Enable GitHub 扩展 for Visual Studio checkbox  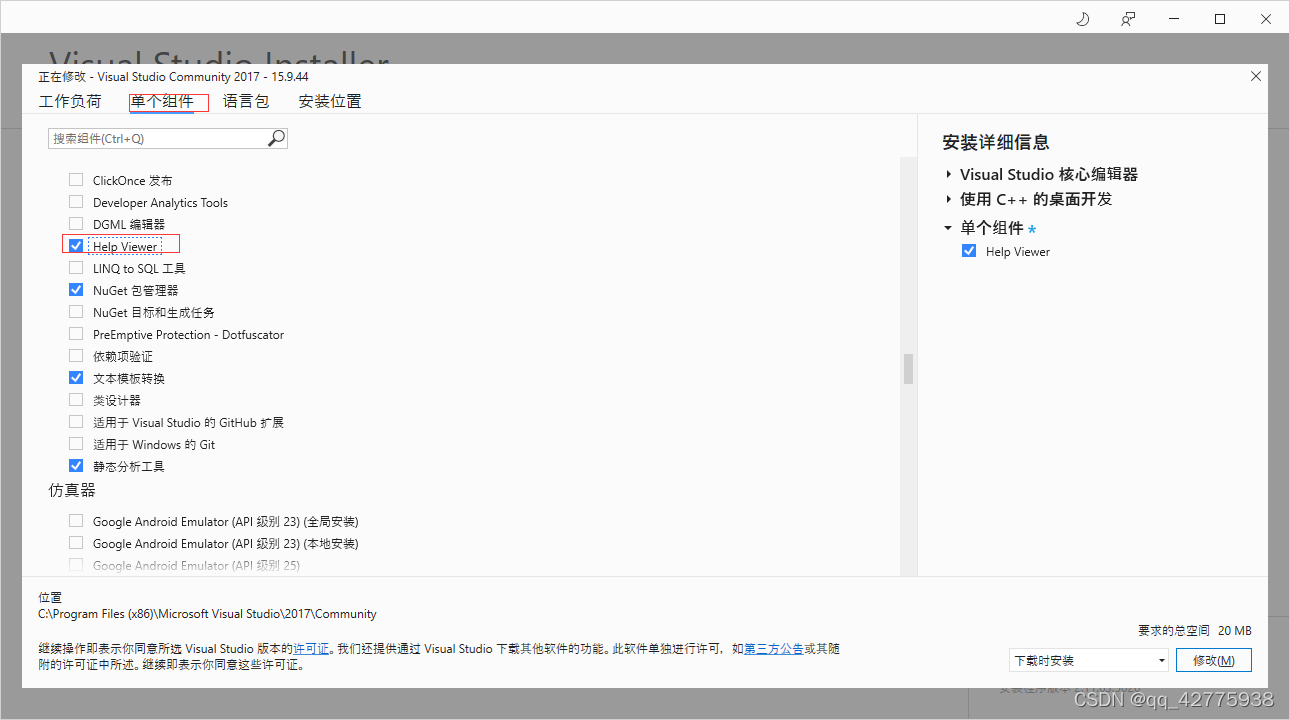tap(76, 422)
